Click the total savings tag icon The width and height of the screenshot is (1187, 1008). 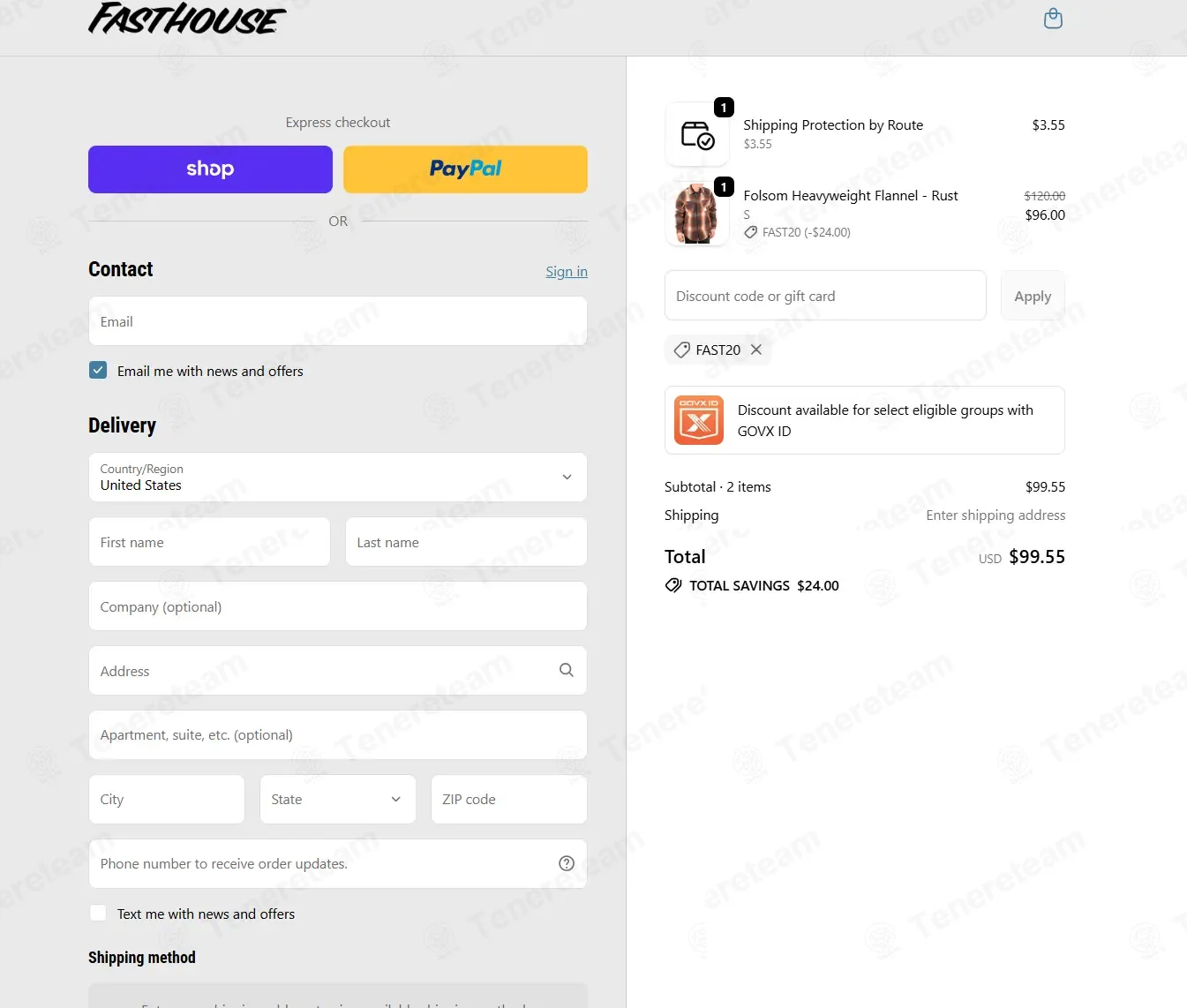[673, 585]
